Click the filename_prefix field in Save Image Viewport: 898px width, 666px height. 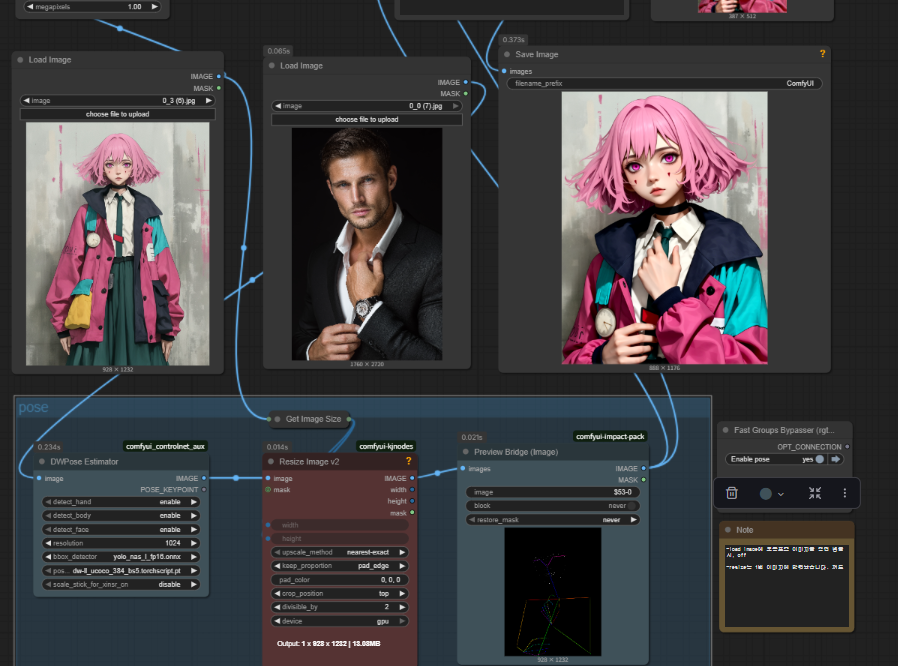tap(664, 84)
